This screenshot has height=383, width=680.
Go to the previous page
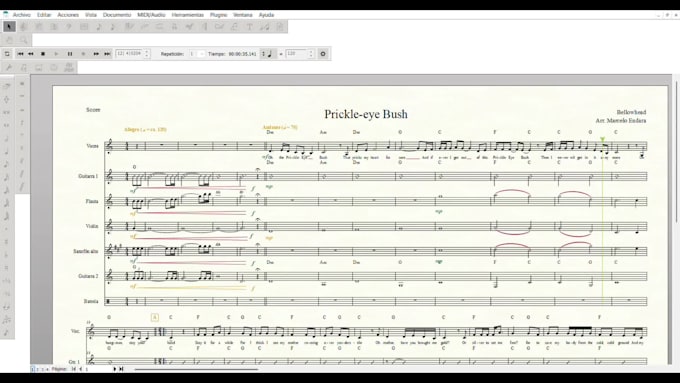(80, 369)
